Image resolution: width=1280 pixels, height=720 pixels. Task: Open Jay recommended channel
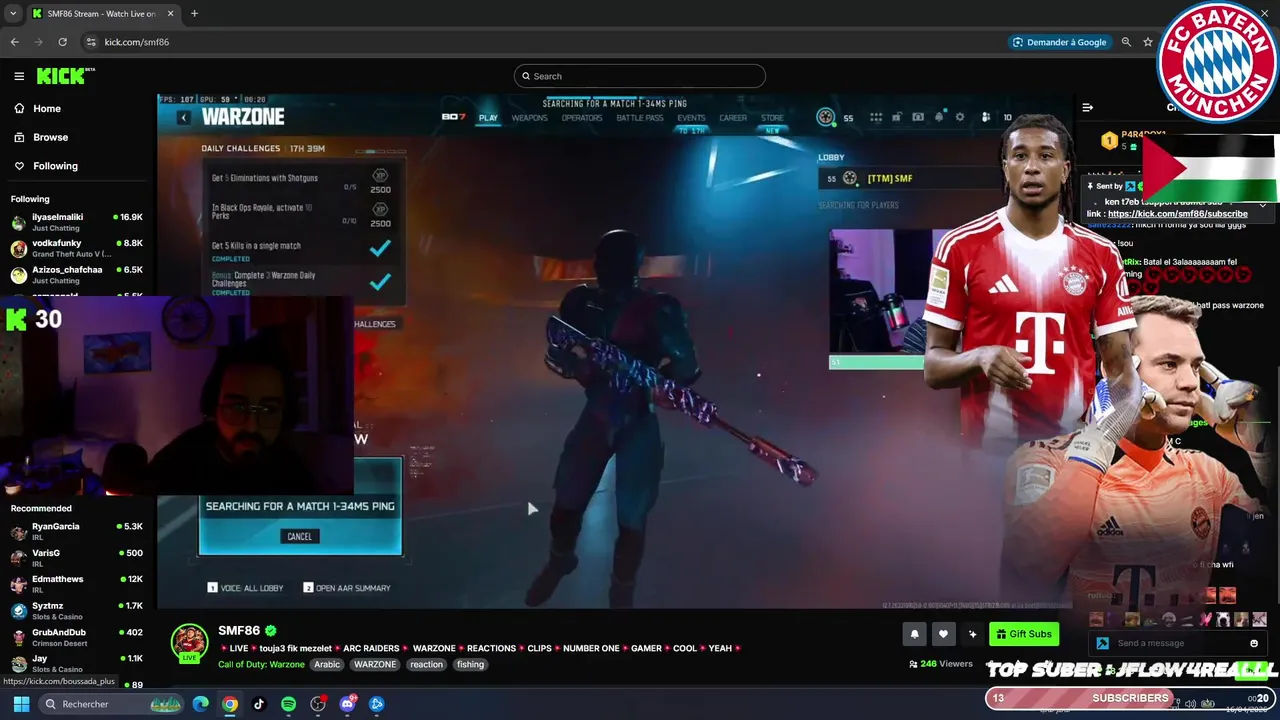pos(76,663)
